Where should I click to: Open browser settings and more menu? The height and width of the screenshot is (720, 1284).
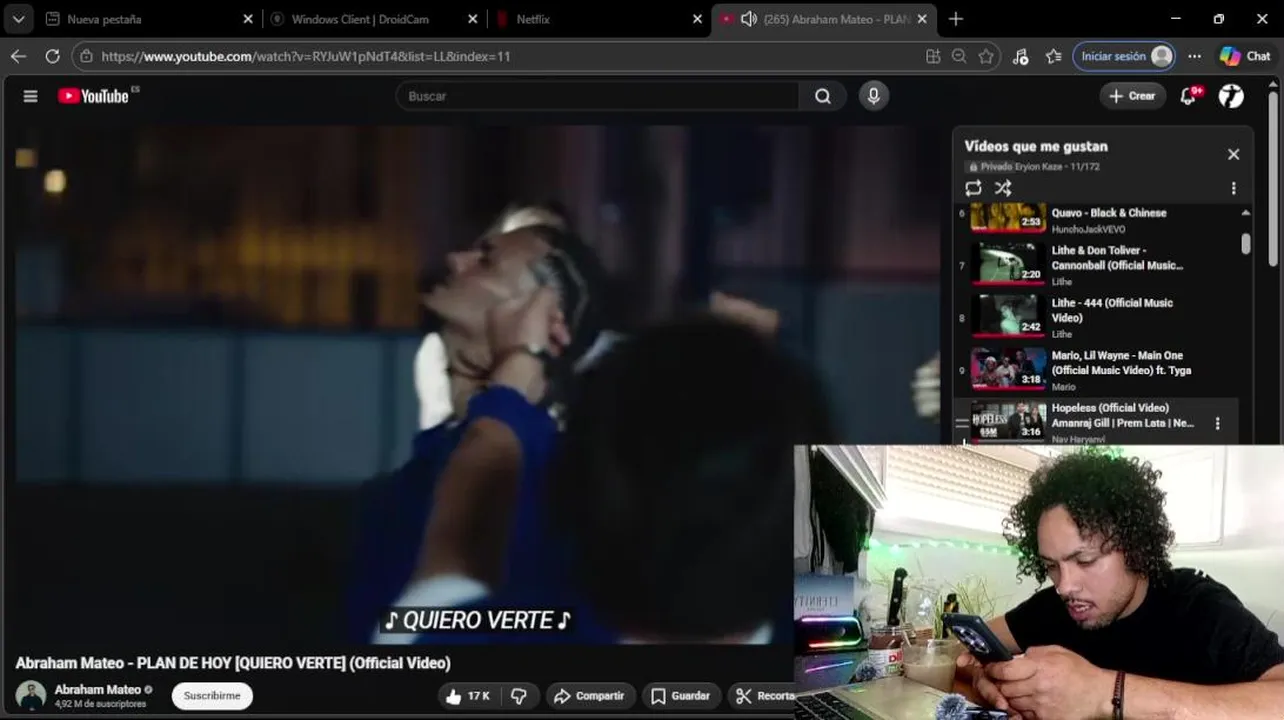pyautogui.click(x=1194, y=56)
